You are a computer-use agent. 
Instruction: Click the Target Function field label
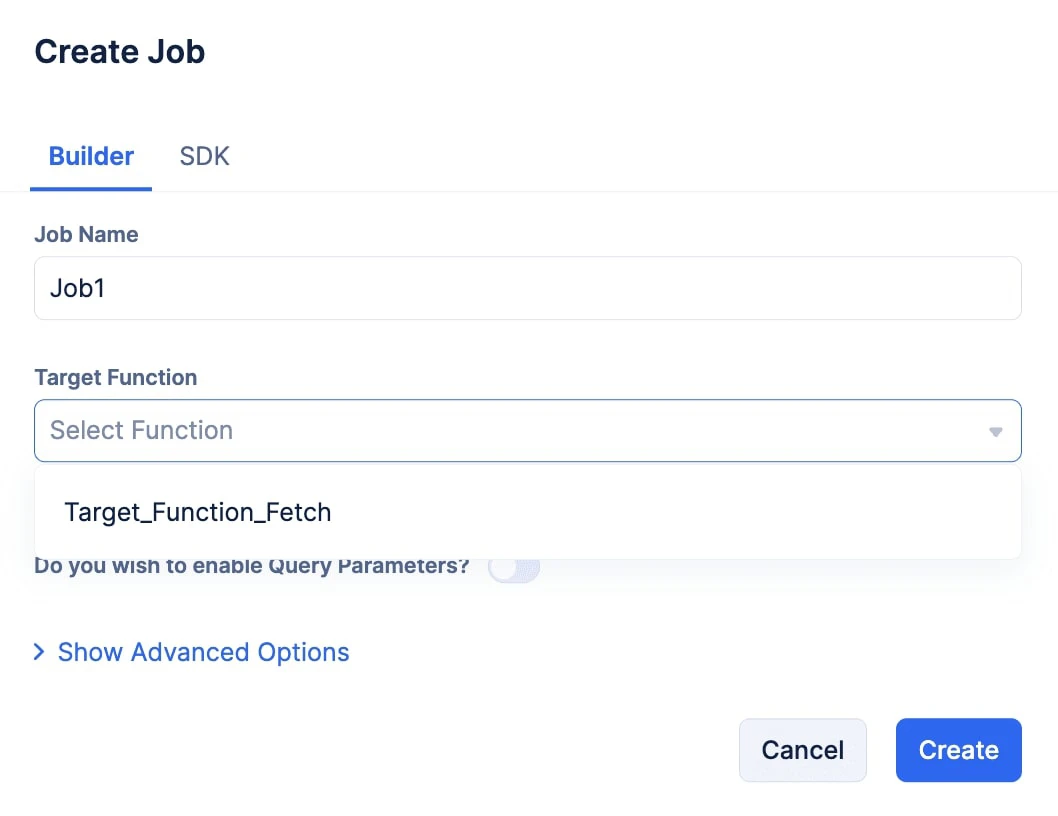pyautogui.click(x=115, y=377)
